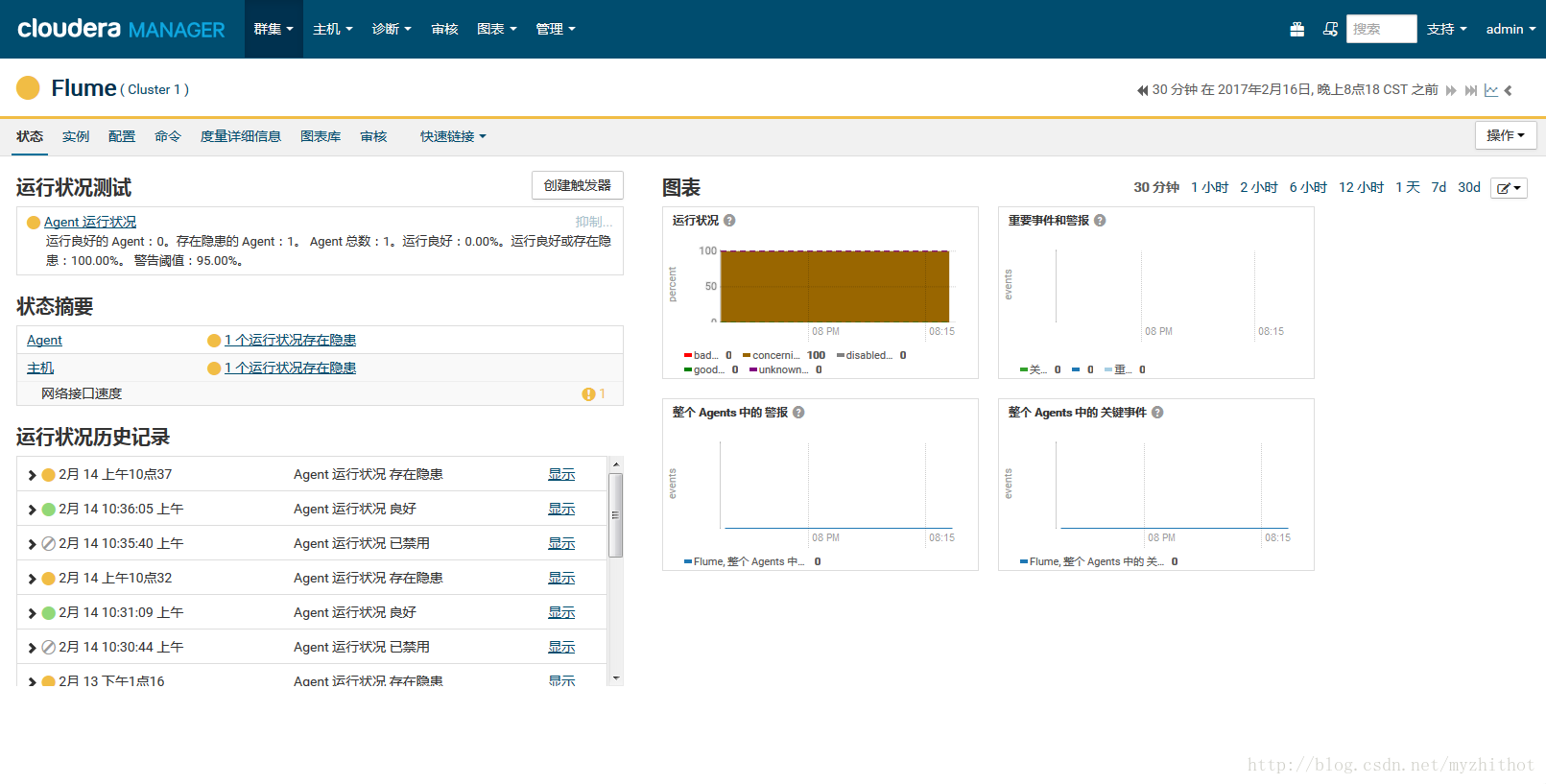Screen dimensions: 1546x784
Task: Expand the 2月 14 10:35:40 history entry
Action: click(32, 544)
